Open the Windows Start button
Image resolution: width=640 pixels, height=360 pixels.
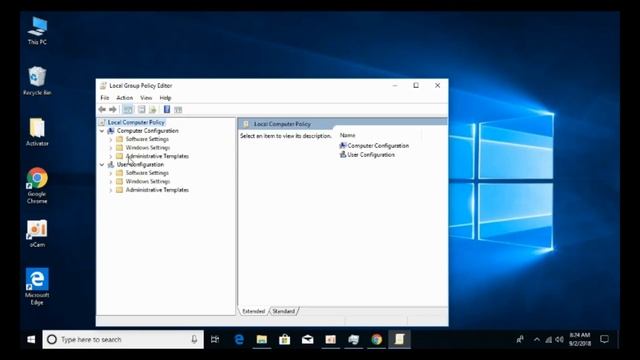coord(31,339)
